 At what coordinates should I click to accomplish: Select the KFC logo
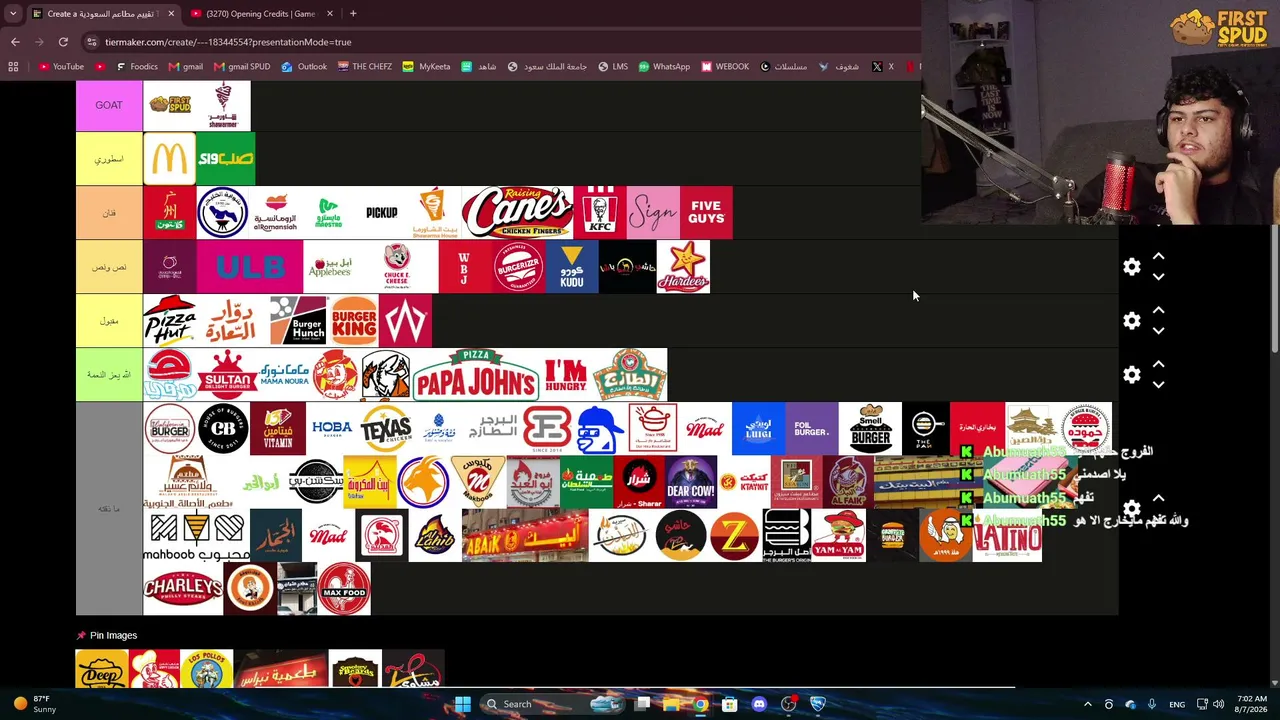point(600,213)
